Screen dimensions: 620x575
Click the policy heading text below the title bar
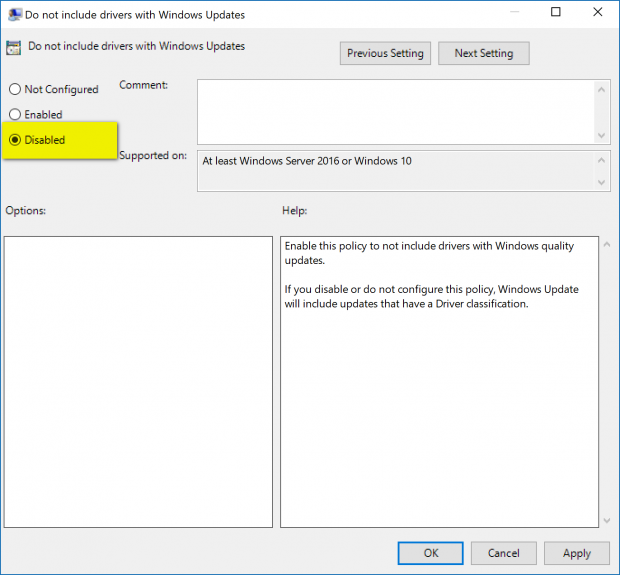[x=136, y=46]
